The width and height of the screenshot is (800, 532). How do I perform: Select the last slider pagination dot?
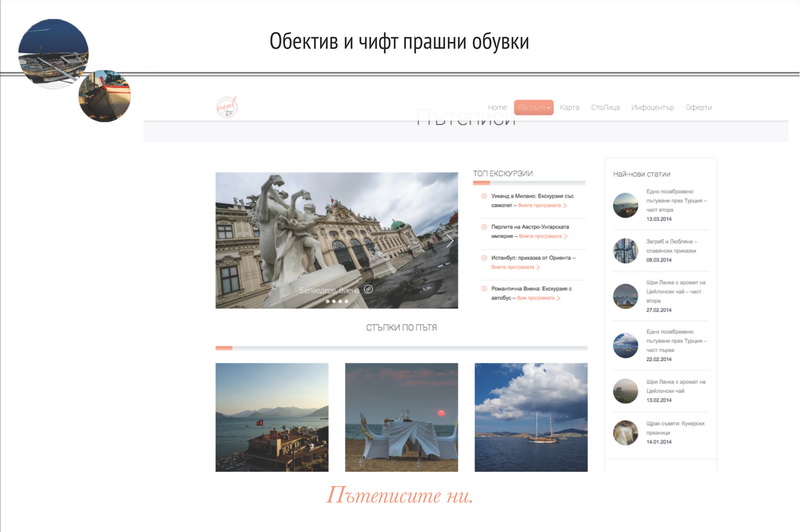(x=347, y=301)
